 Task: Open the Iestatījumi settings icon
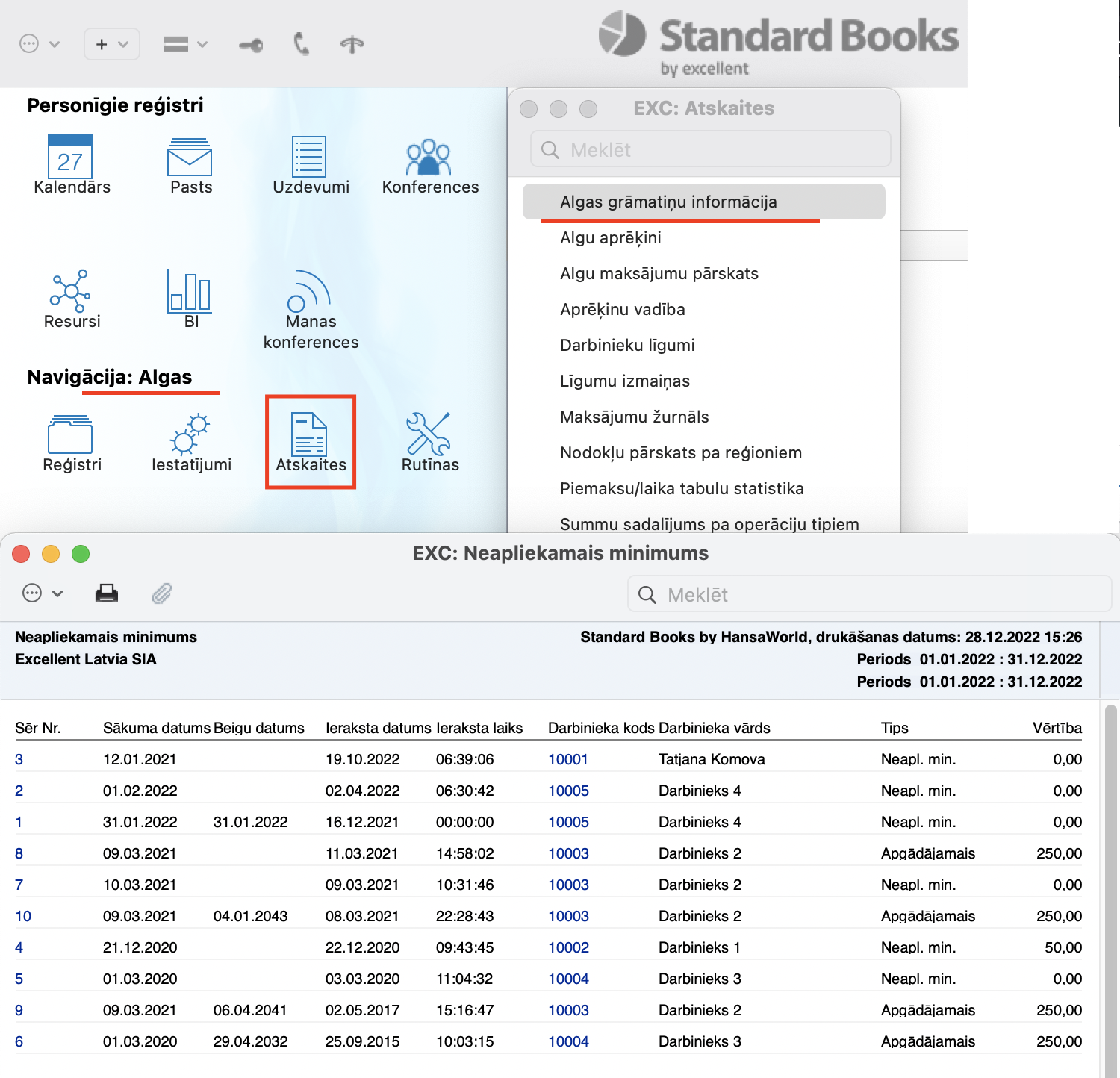[x=190, y=435]
